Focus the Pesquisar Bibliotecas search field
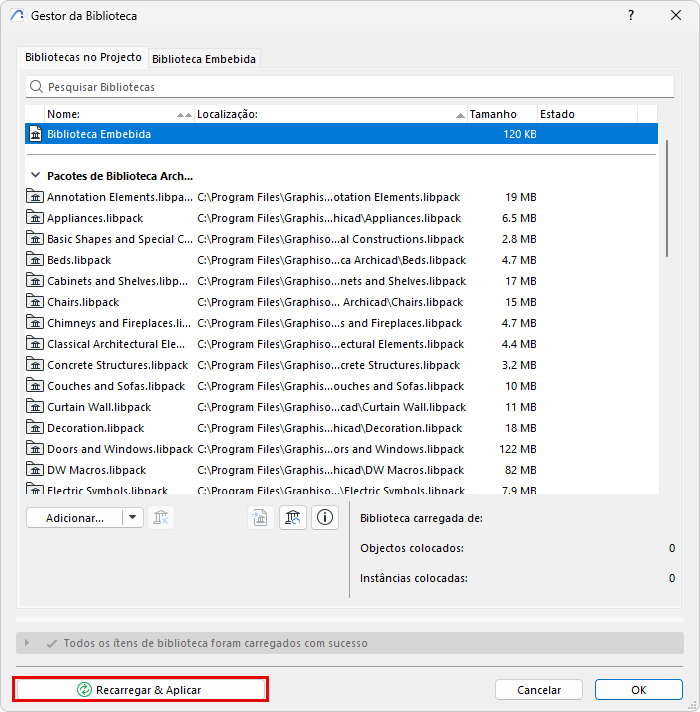The image size is (700, 712). pos(350,87)
